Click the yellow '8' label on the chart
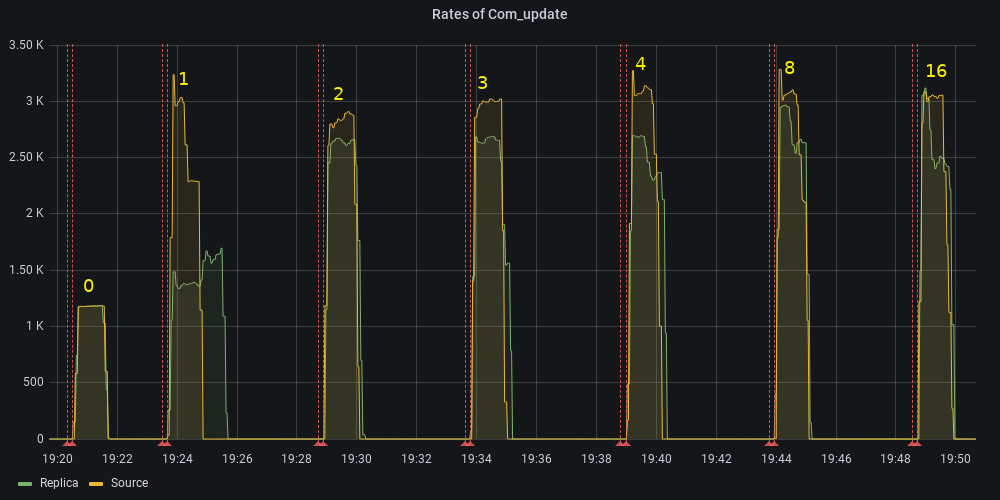This screenshot has height=500, width=1000. point(789,68)
